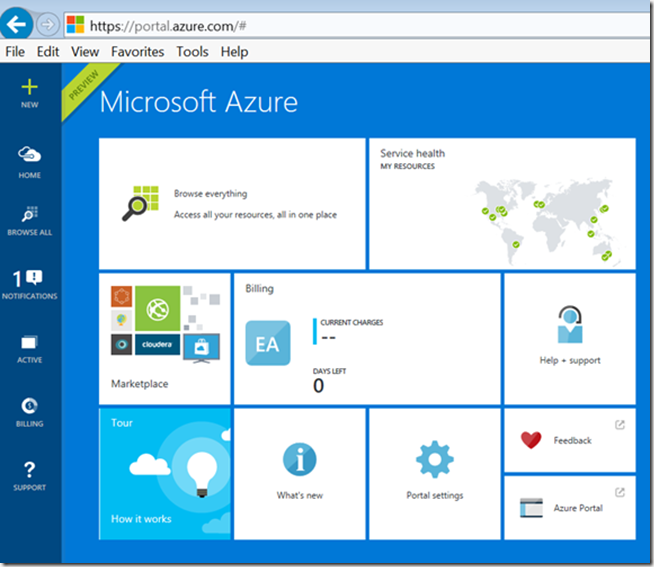This screenshot has width=654, height=567.
Task: Click the Help + support person icon
Action: click(570, 325)
